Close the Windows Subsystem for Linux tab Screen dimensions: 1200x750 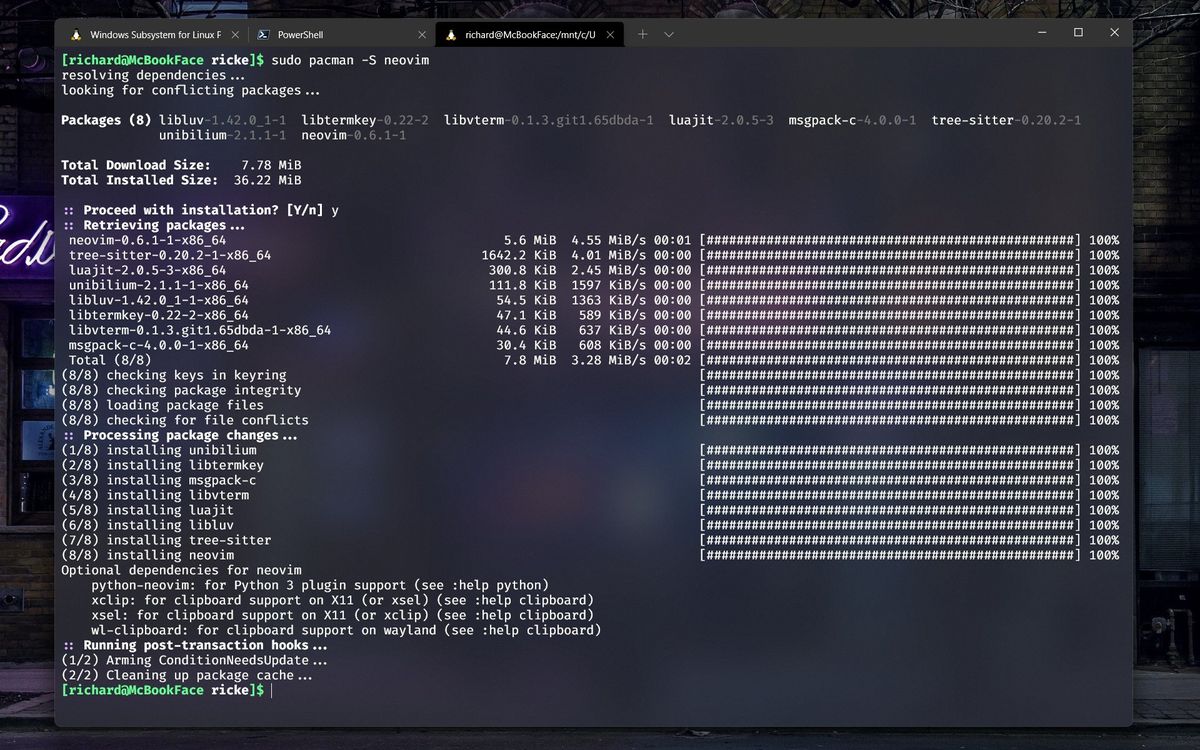point(235,32)
